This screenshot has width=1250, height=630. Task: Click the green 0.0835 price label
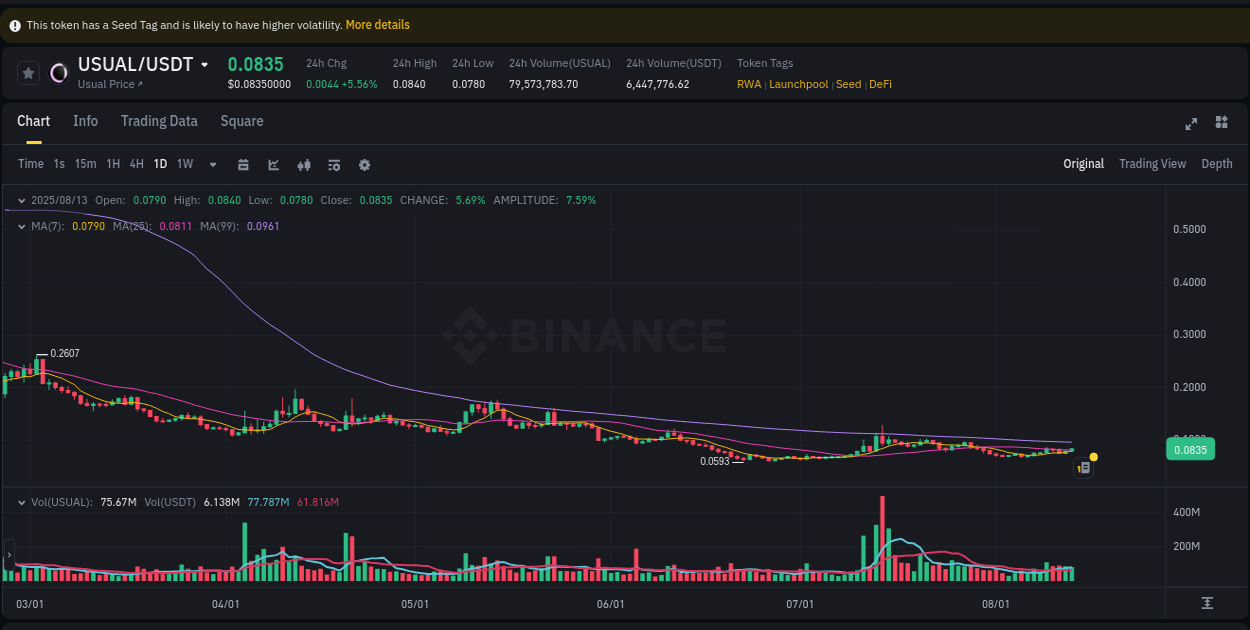pyautogui.click(x=1189, y=449)
